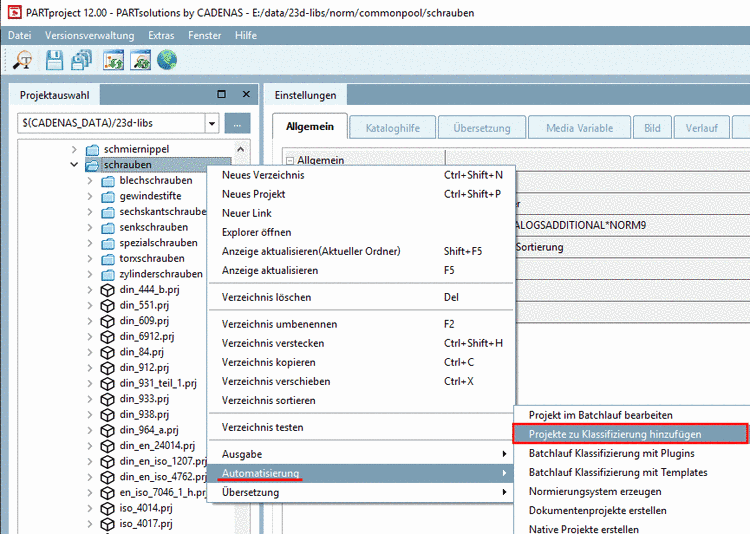This screenshot has height=534, width=750.
Task: Switch to the Verlauf tab
Action: pyautogui.click(x=702, y=128)
